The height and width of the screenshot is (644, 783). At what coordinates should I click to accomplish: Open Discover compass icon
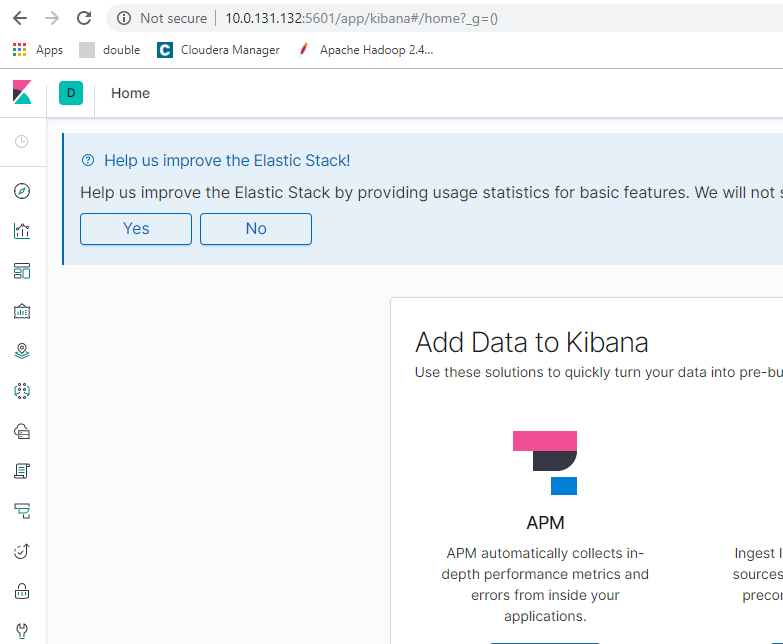coord(22,191)
